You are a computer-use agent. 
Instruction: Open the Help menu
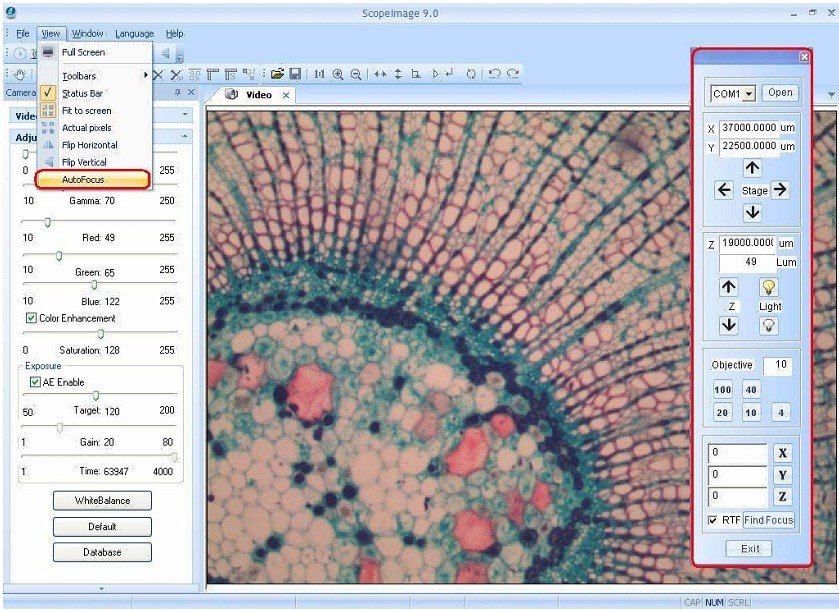(174, 34)
